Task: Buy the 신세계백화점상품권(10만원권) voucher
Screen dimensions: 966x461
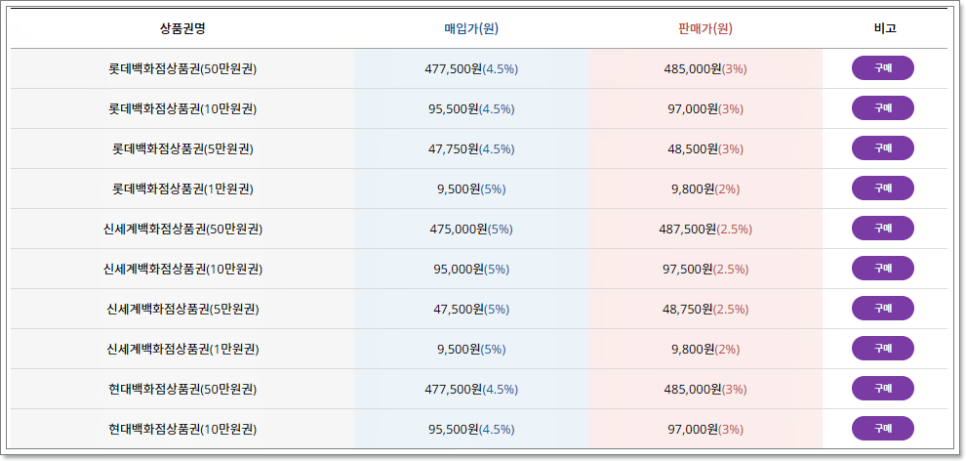Action: click(x=882, y=268)
